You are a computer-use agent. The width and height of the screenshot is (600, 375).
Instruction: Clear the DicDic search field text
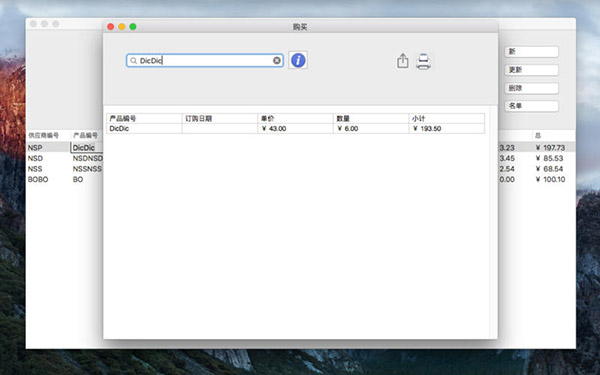coord(277,60)
